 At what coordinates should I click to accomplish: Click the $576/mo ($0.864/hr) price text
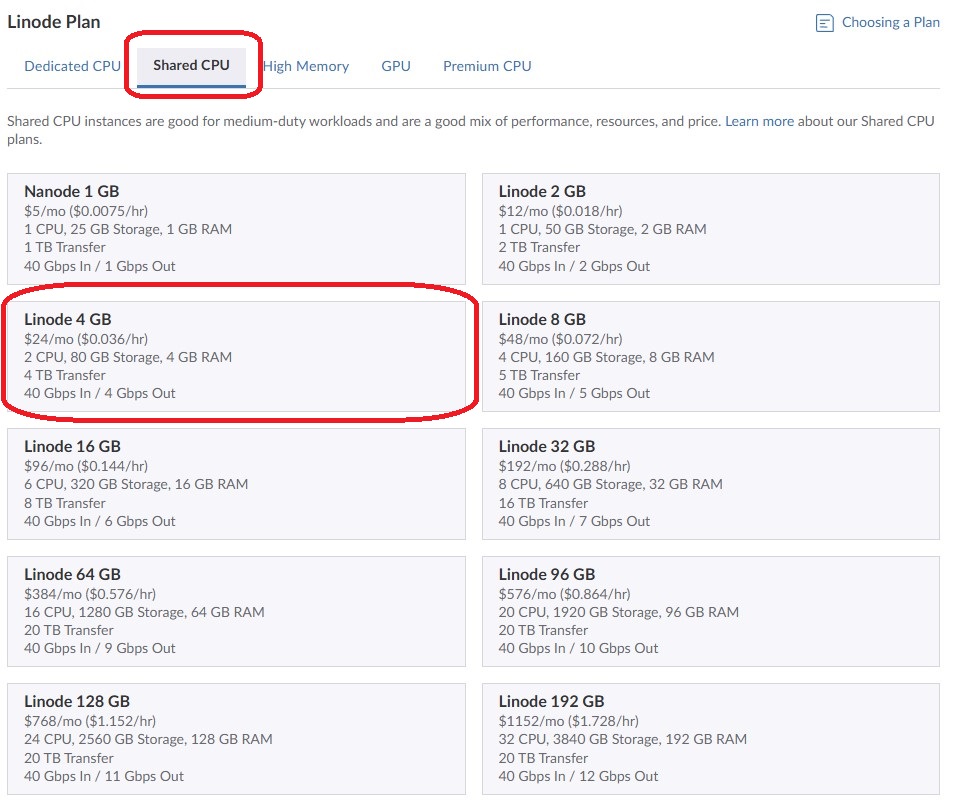pyautogui.click(x=565, y=593)
